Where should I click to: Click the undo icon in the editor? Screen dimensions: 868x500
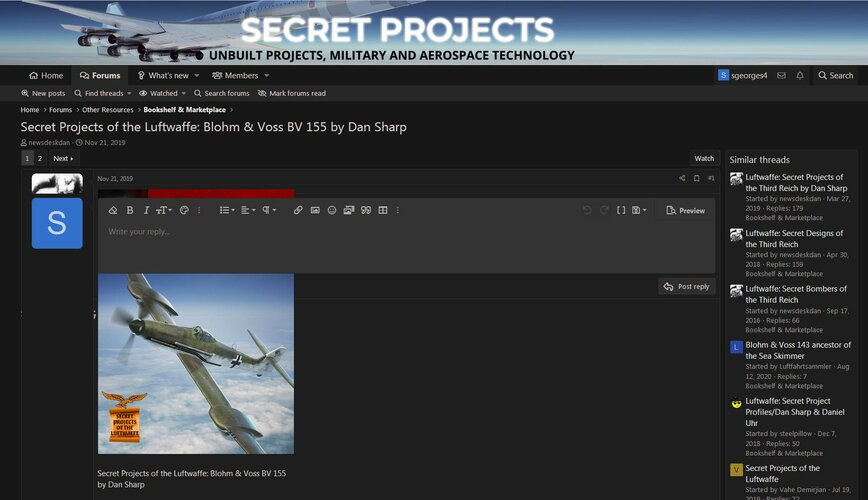pos(587,210)
